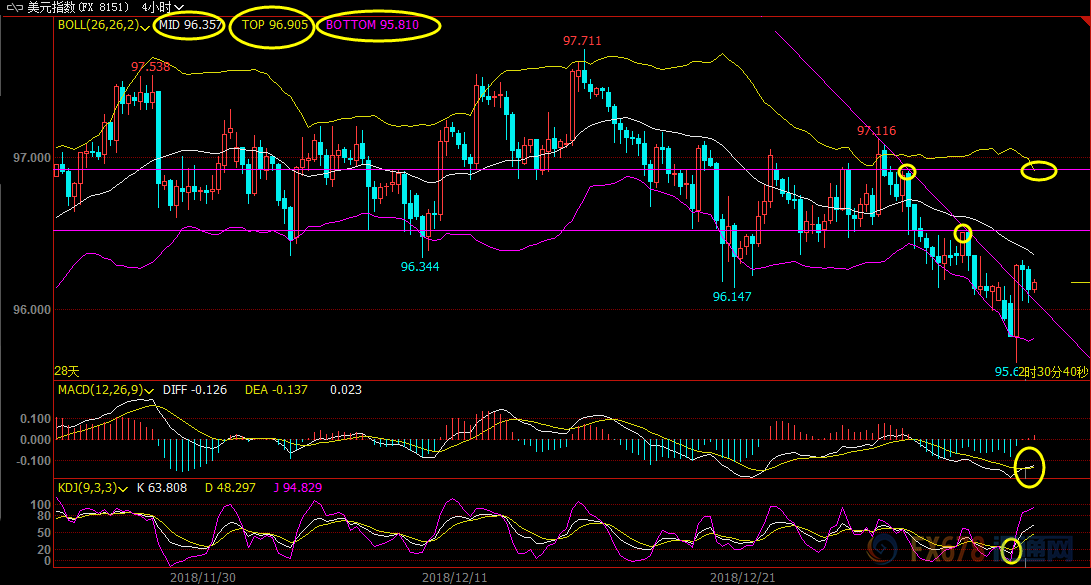Click the 2018/12/21 date on time axis
This screenshot has width=1091, height=585.
coord(741,577)
